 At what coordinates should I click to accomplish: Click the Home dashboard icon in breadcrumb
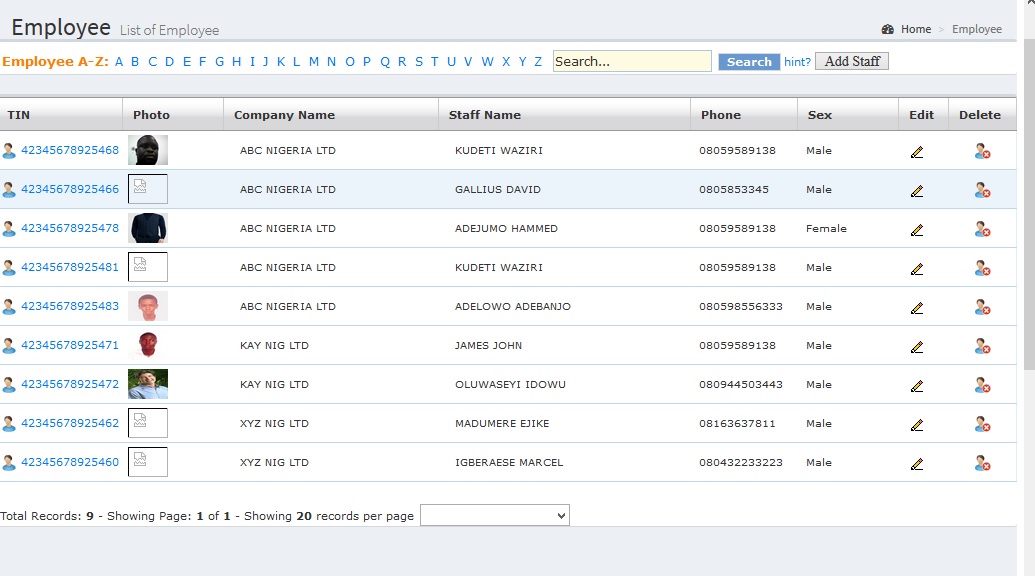pyautogui.click(x=888, y=29)
